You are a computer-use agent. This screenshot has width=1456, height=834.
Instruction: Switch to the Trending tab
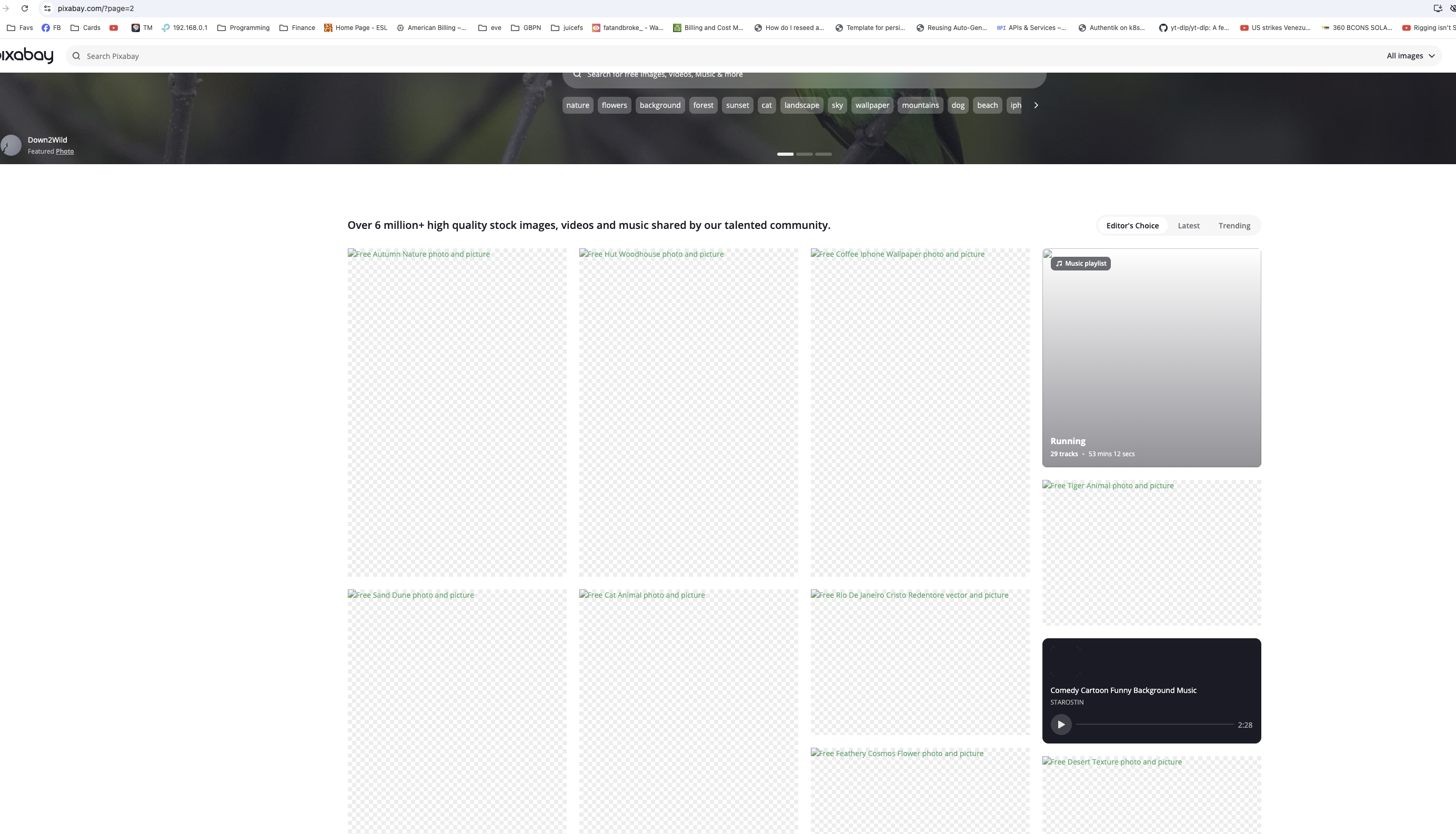(x=1234, y=226)
